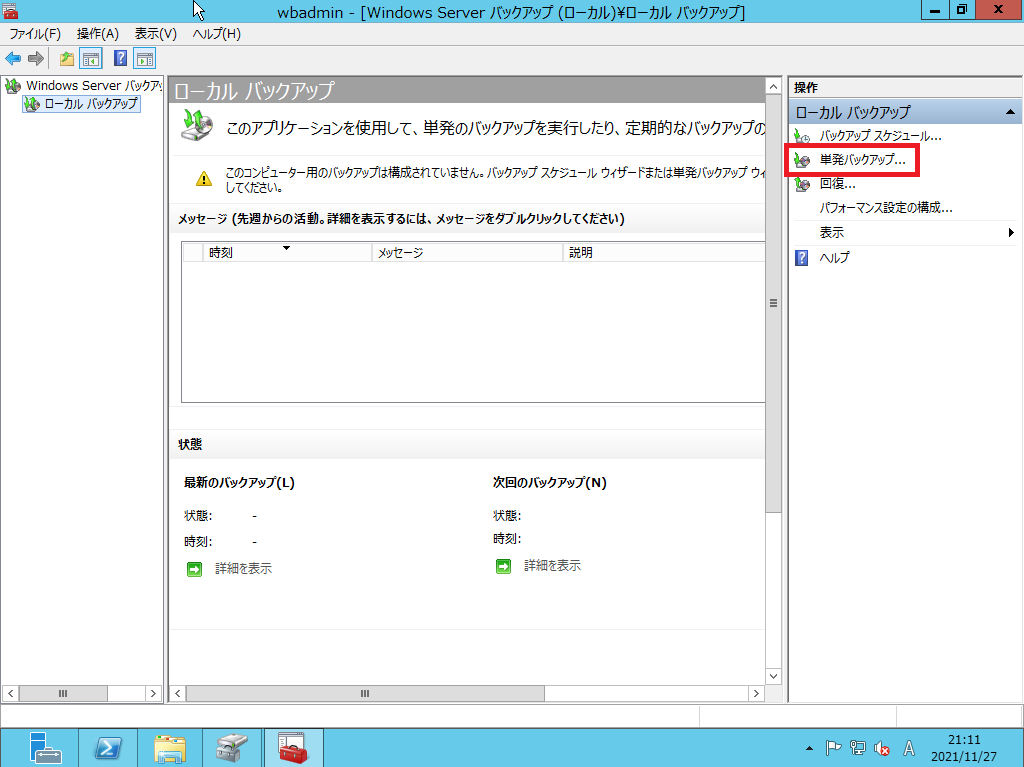Open PowerShell from the taskbar
1024x767 pixels.
[x=108, y=748]
